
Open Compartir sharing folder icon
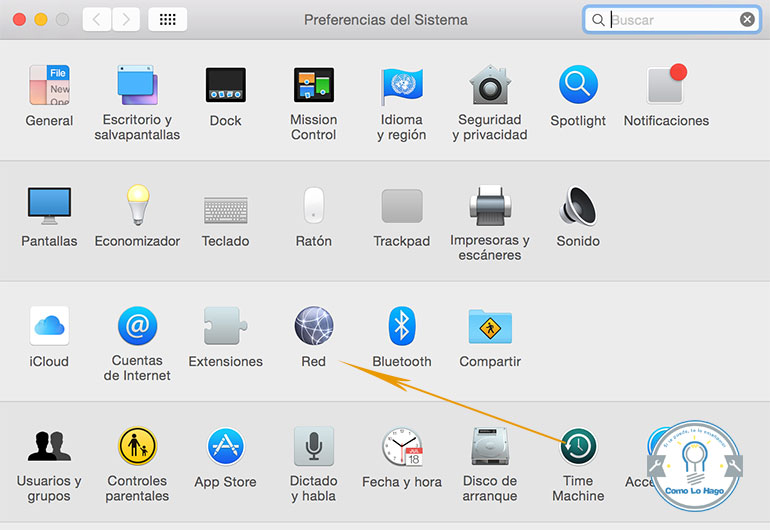tap(490, 326)
